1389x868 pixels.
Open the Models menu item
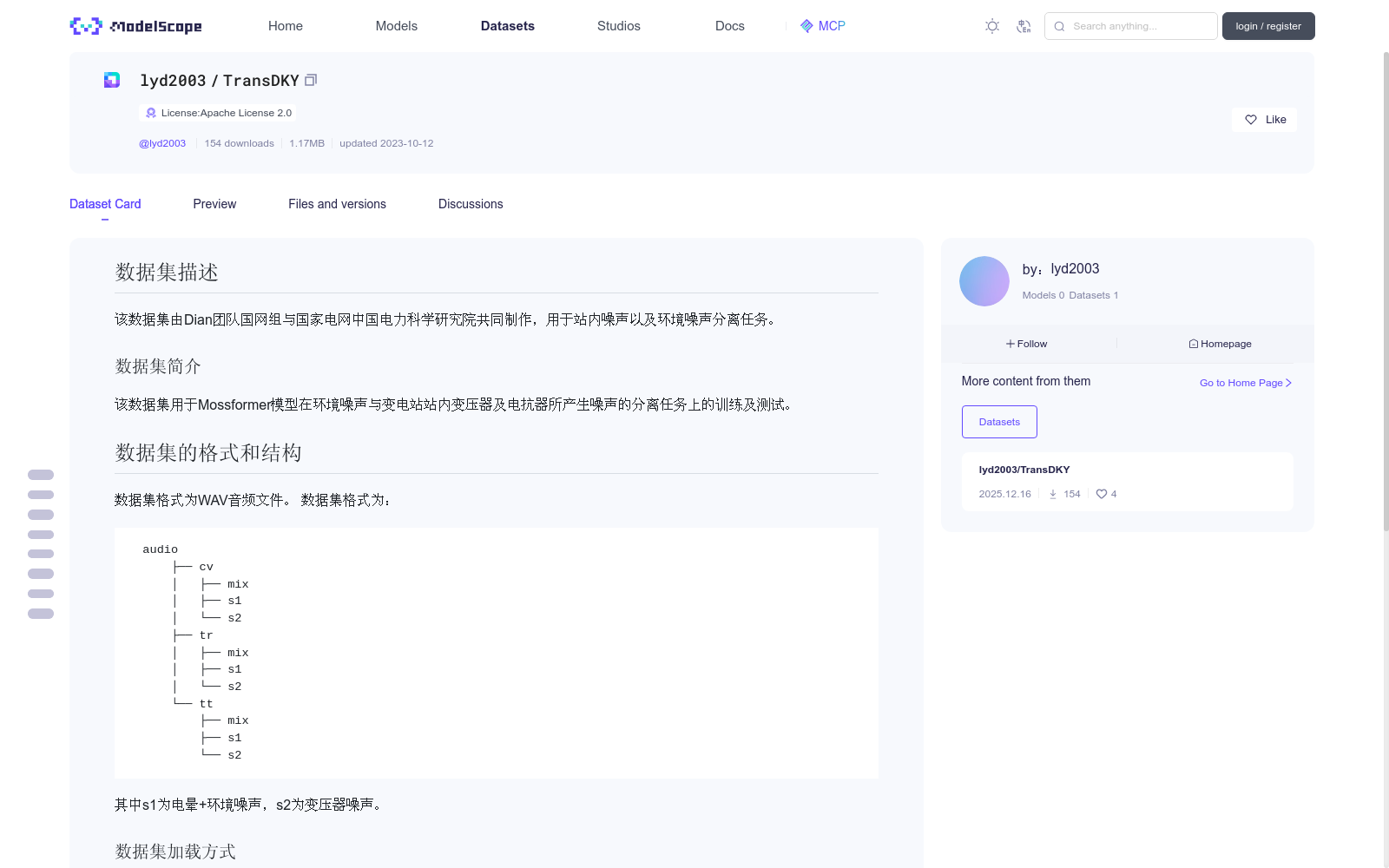tap(397, 26)
